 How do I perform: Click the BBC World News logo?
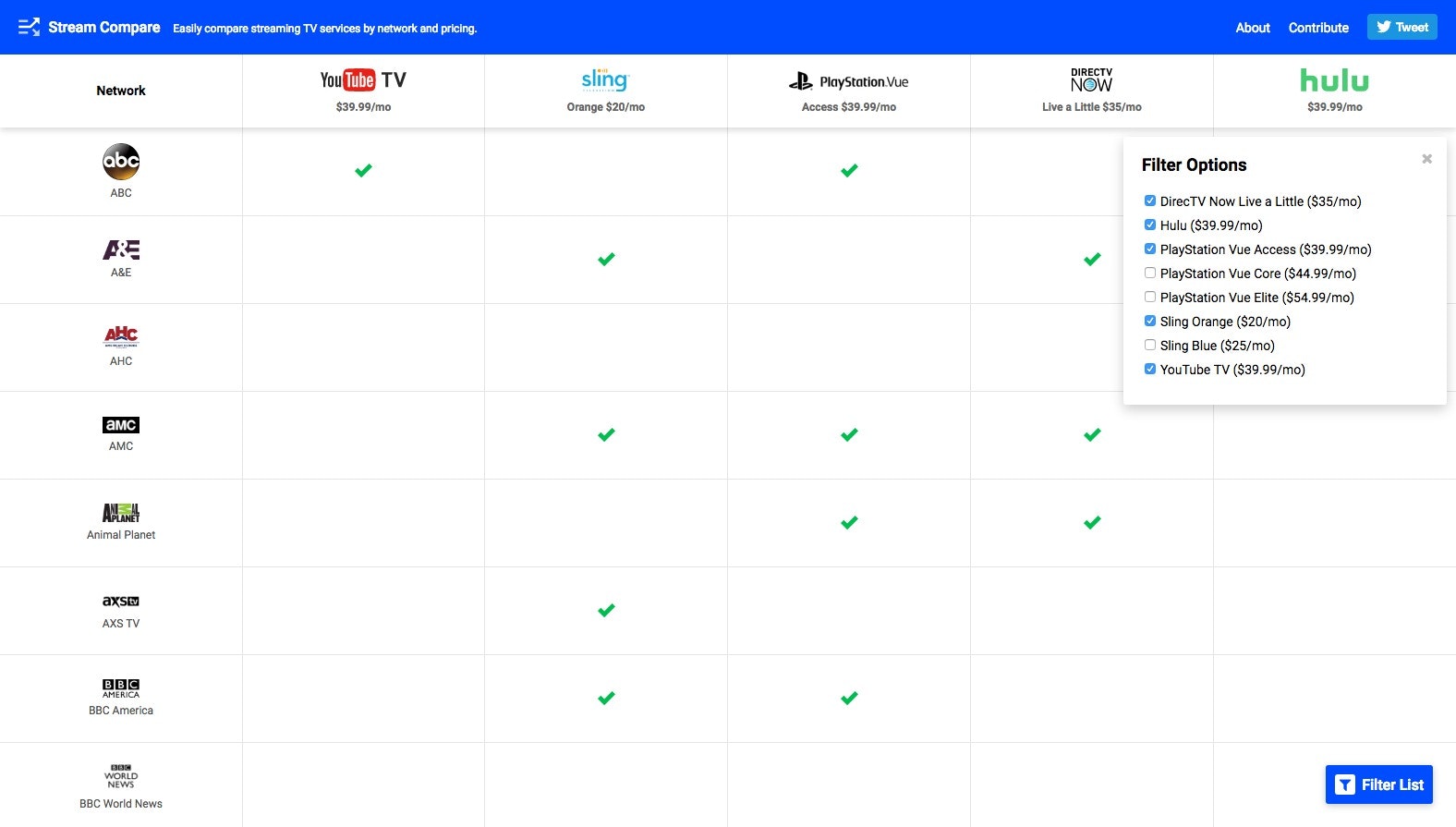(121, 776)
